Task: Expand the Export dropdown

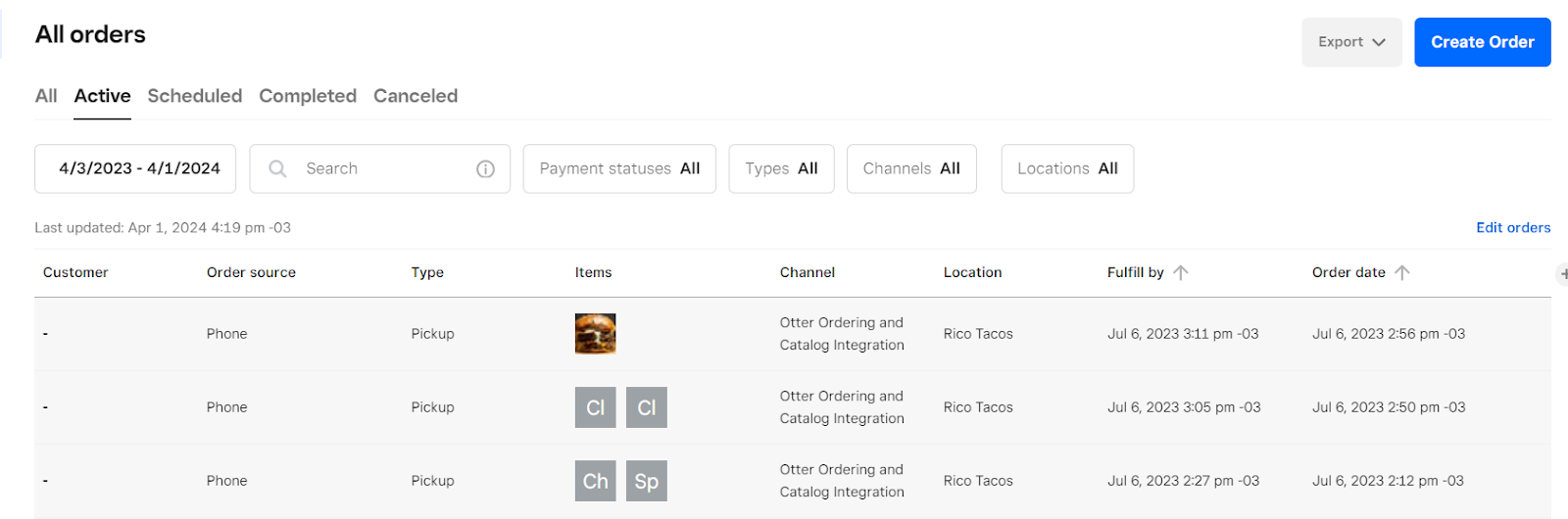Action: [x=1351, y=42]
